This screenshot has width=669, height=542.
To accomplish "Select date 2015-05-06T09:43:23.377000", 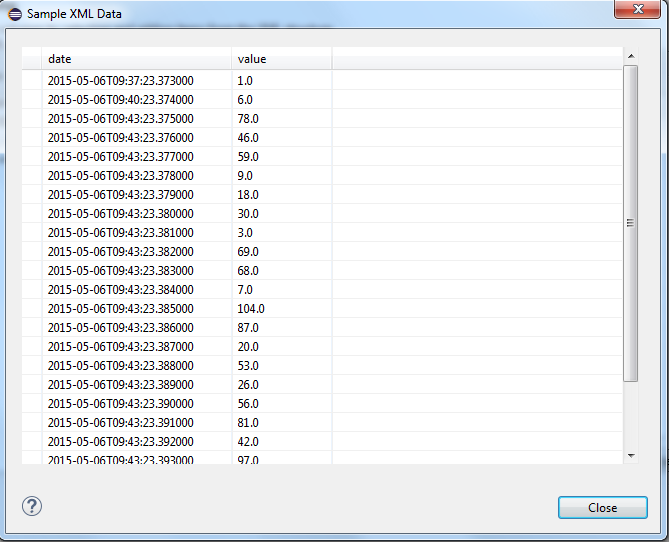I will tap(121, 157).
